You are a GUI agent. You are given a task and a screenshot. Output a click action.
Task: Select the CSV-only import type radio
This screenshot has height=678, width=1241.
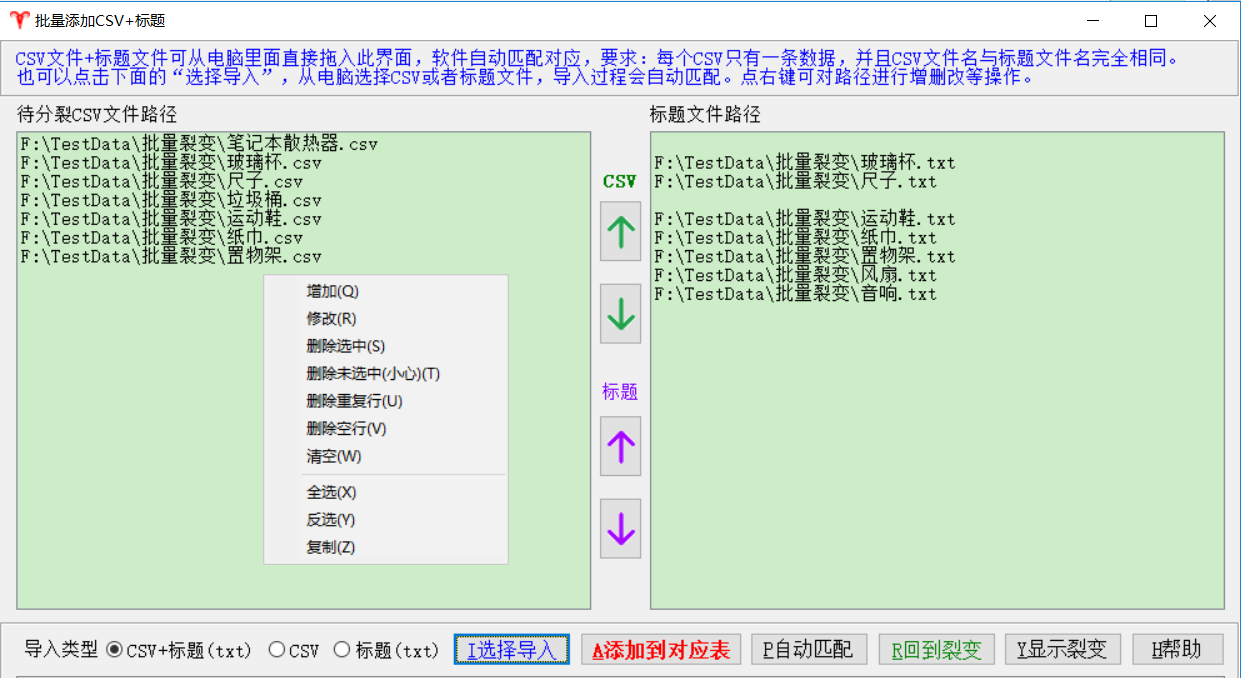[277, 650]
